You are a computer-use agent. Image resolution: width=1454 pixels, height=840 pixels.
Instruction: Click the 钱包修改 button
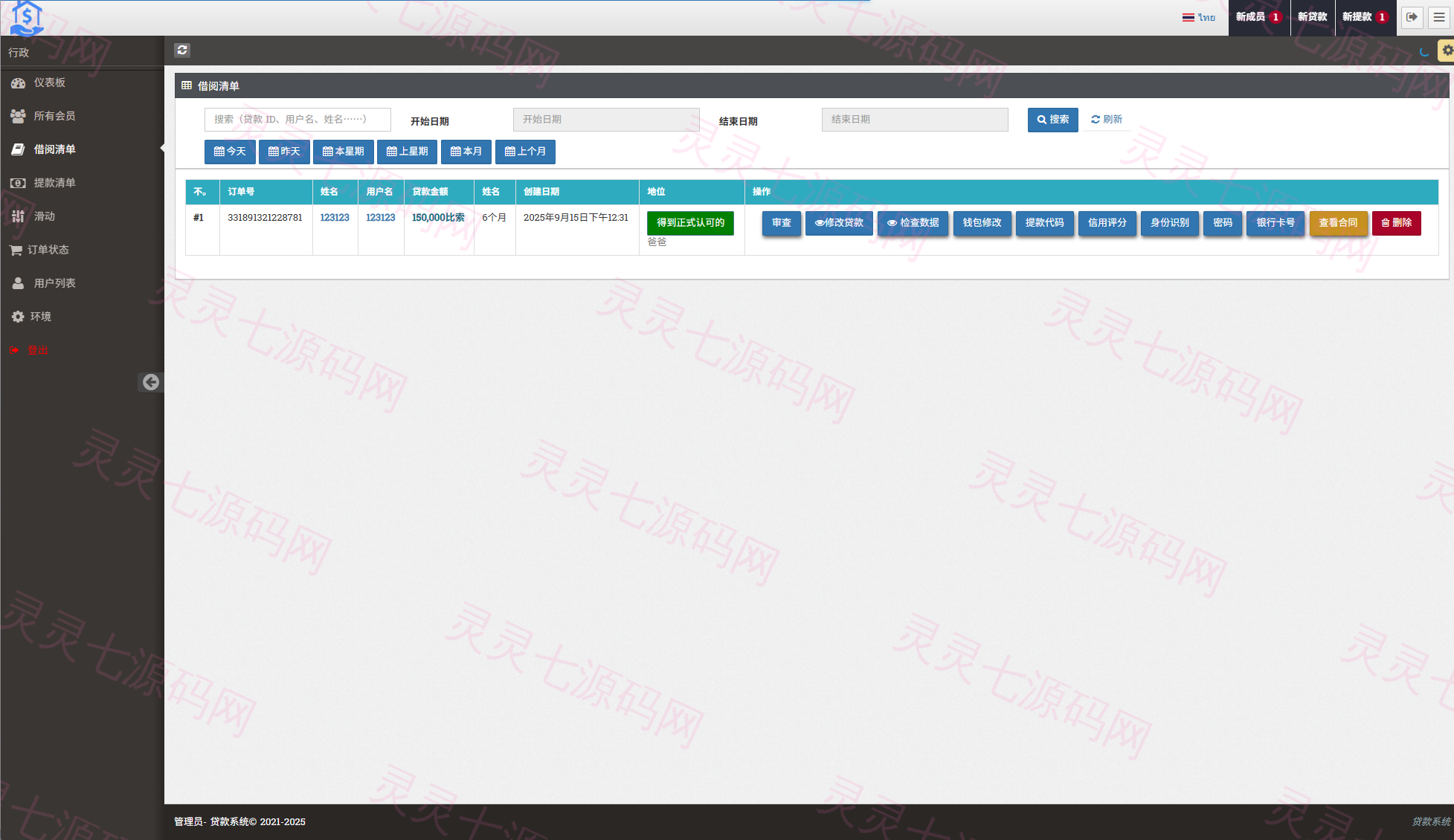[x=982, y=223]
